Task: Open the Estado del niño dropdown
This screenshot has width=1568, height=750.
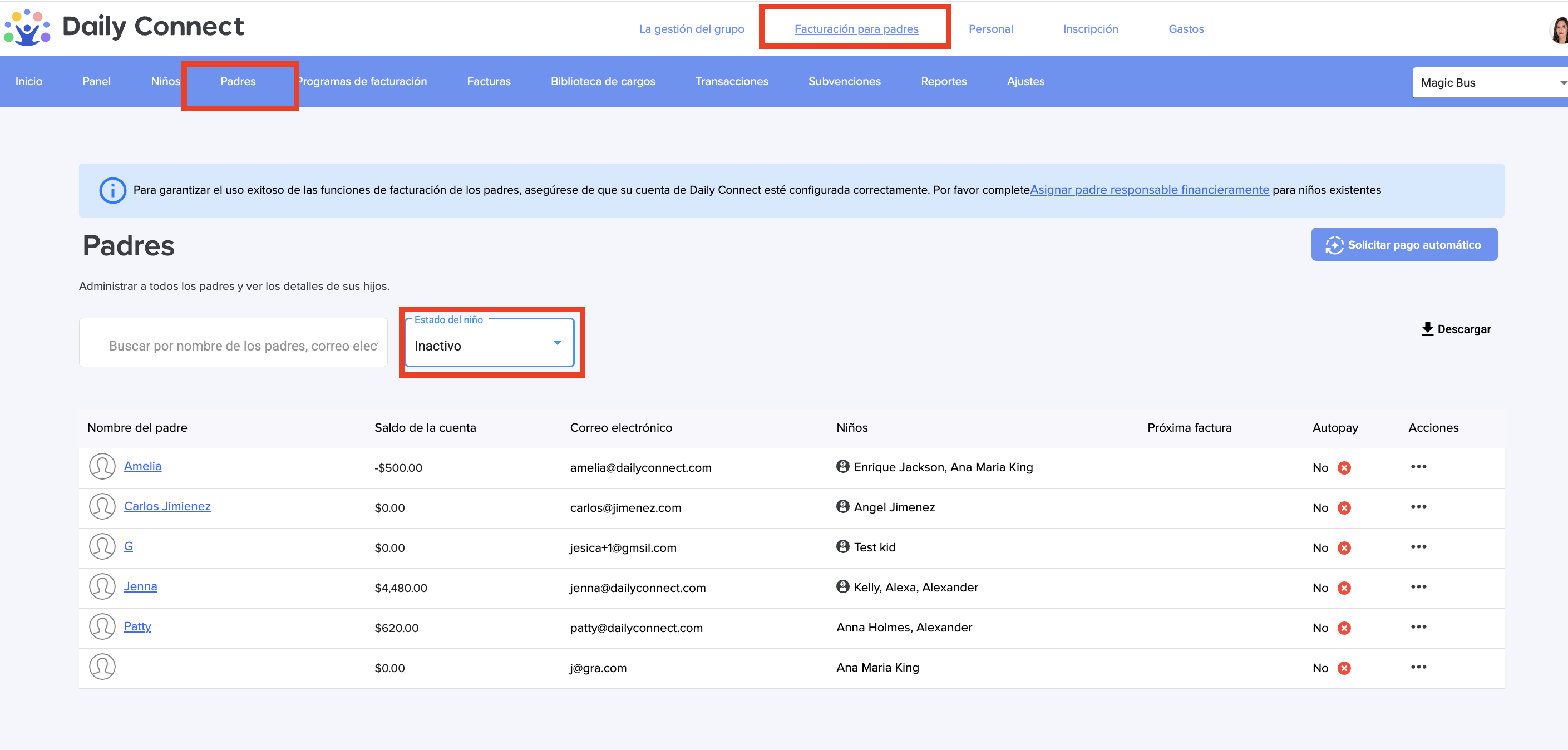Action: (490, 344)
